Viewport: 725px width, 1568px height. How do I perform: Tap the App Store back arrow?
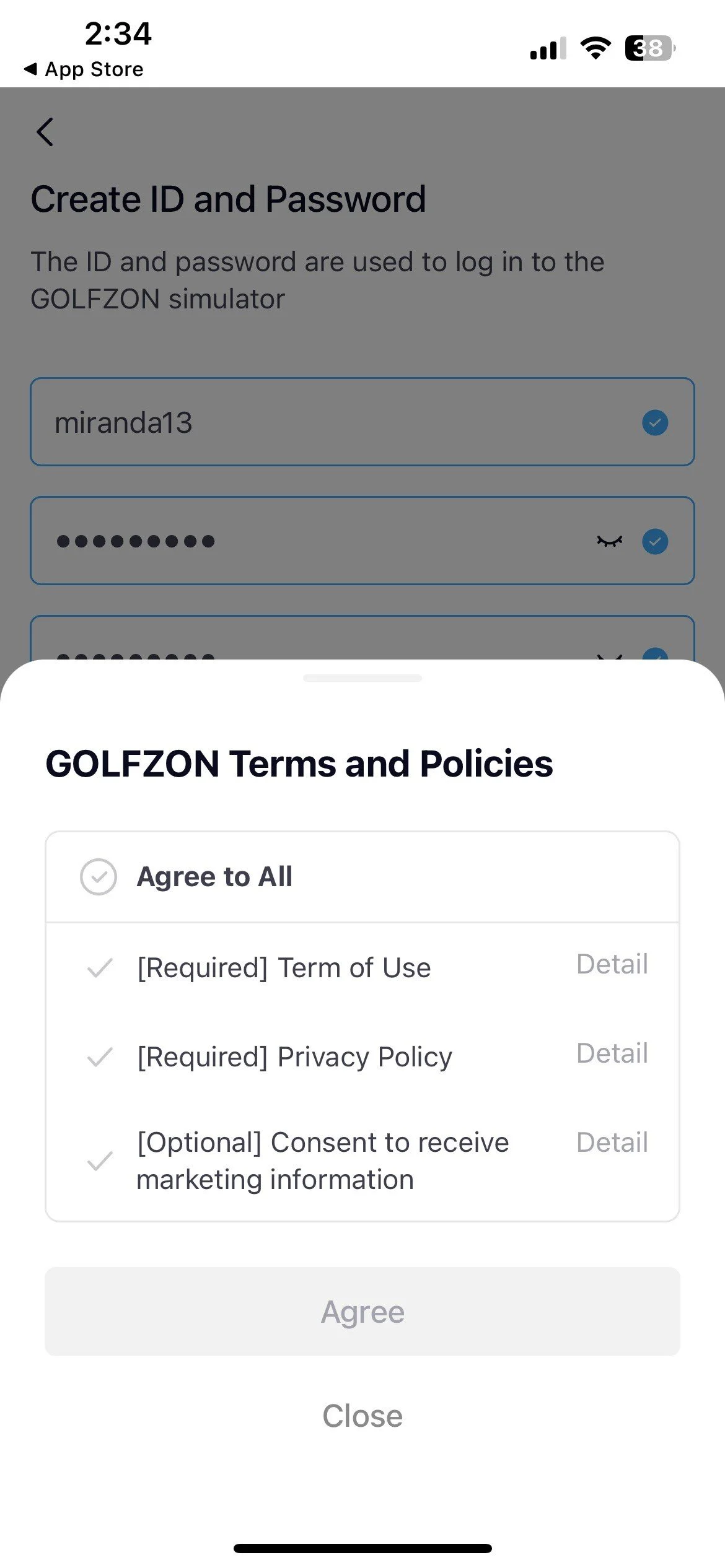(x=30, y=69)
